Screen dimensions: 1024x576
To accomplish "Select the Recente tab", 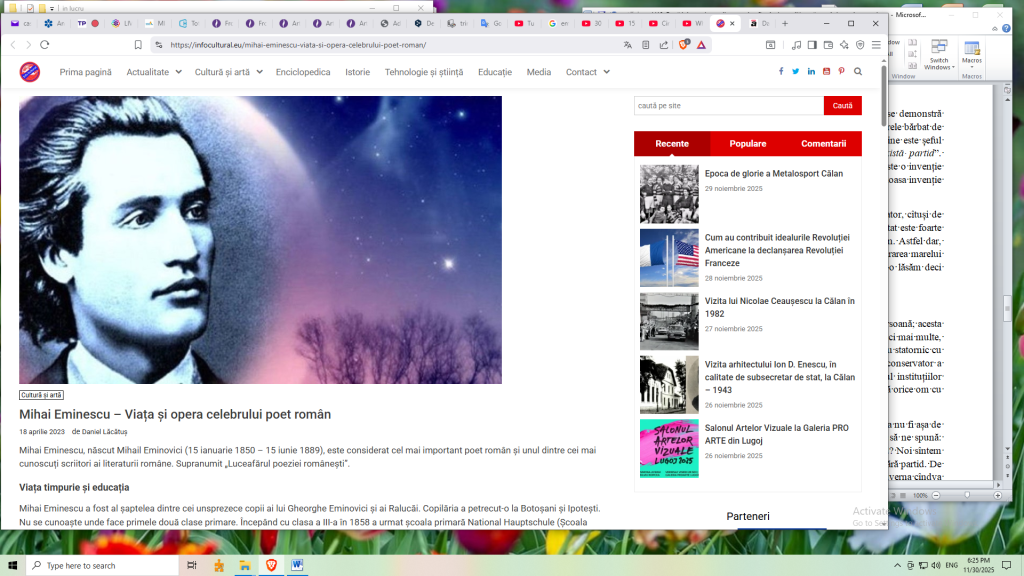I will [x=672, y=144].
